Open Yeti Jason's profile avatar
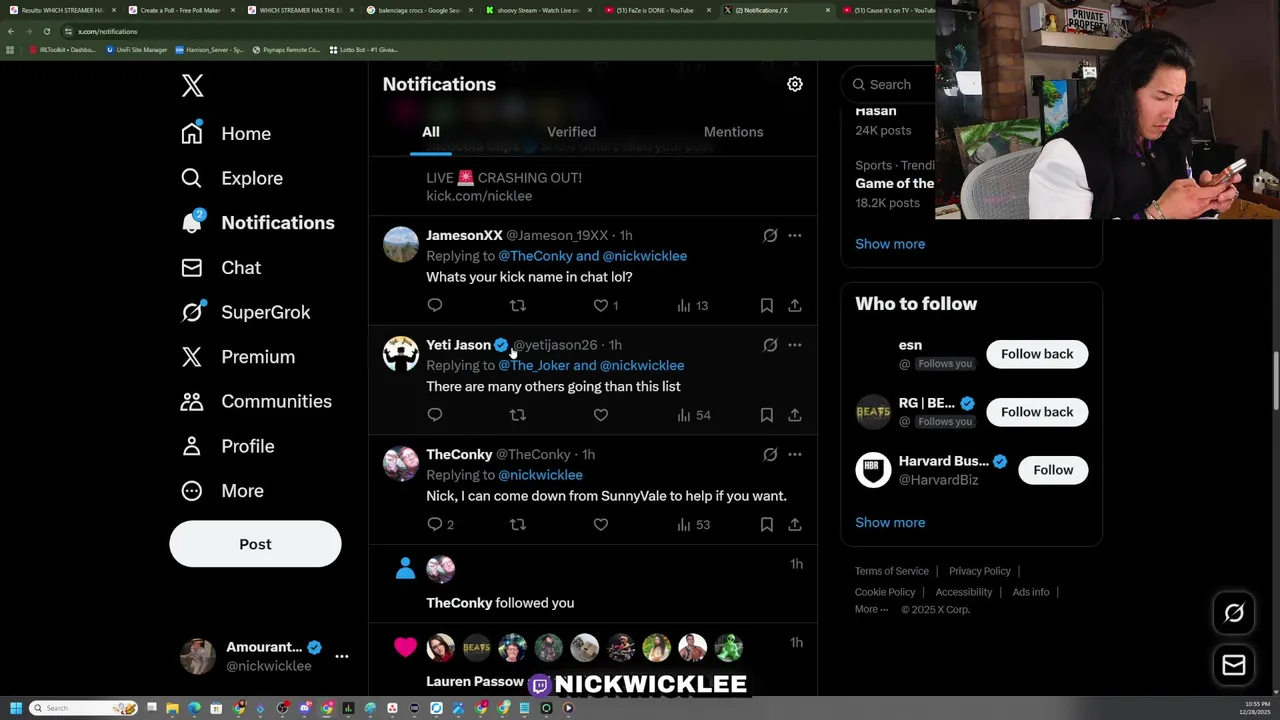This screenshot has width=1280, height=720. click(401, 354)
